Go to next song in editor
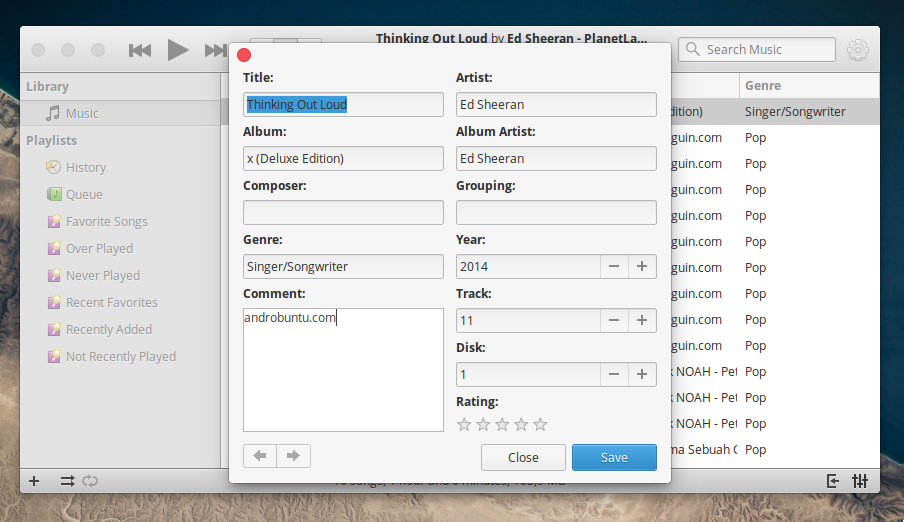The image size is (904, 522). [x=293, y=456]
